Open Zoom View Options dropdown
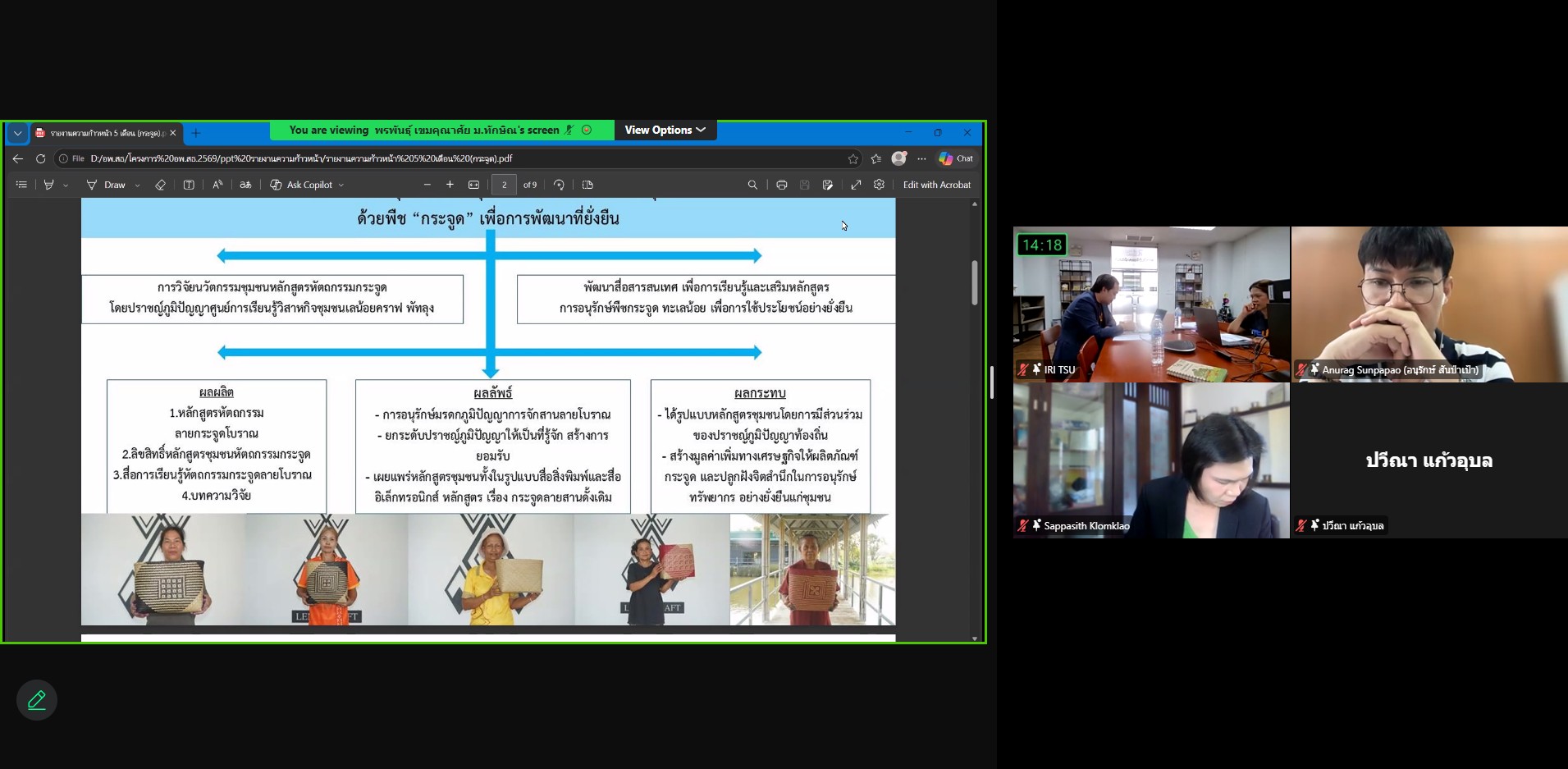Image resolution: width=1568 pixels, height=769 pixels. (665, 130)
